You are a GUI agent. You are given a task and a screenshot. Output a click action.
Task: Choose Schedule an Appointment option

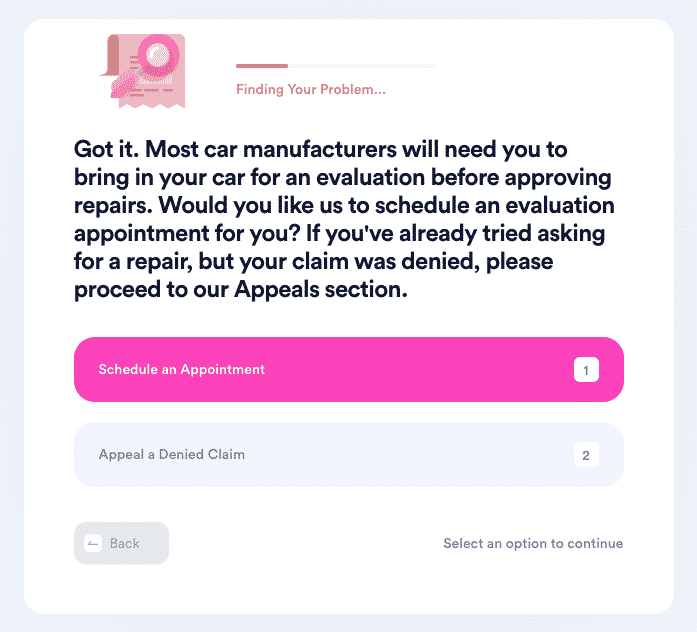[x=348, y=369]
